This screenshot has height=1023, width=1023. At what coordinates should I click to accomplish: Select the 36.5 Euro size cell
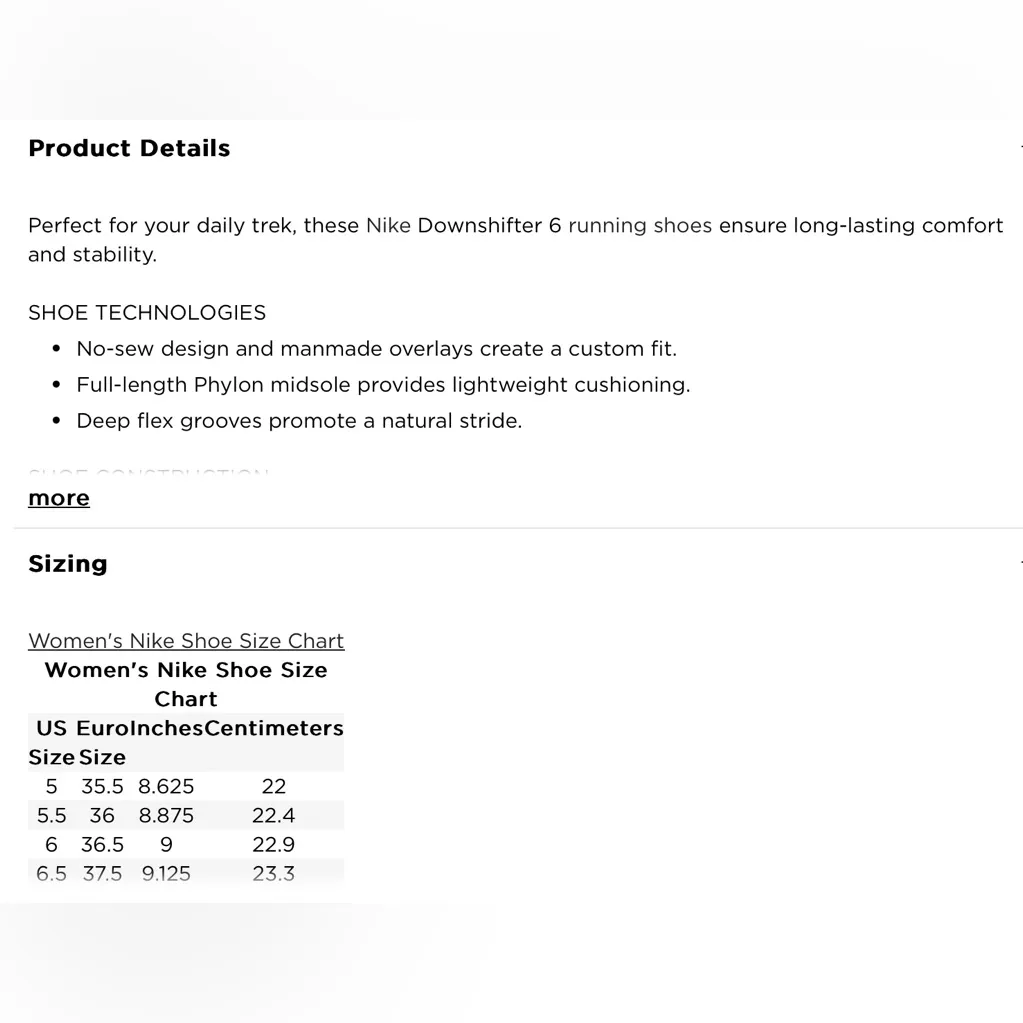[102, 844]
